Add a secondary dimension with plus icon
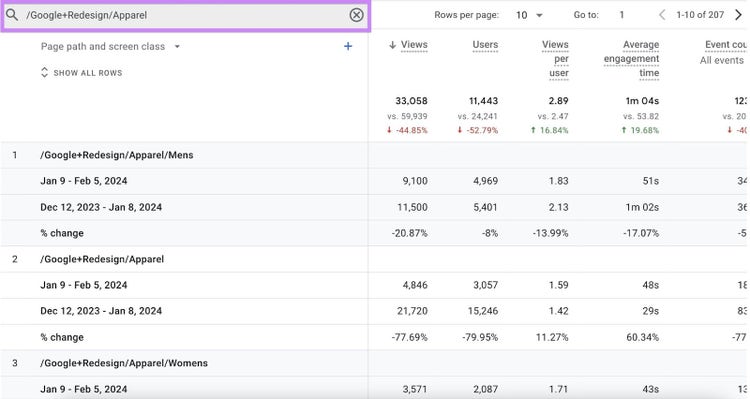750x399 pixels. point(348,46)
